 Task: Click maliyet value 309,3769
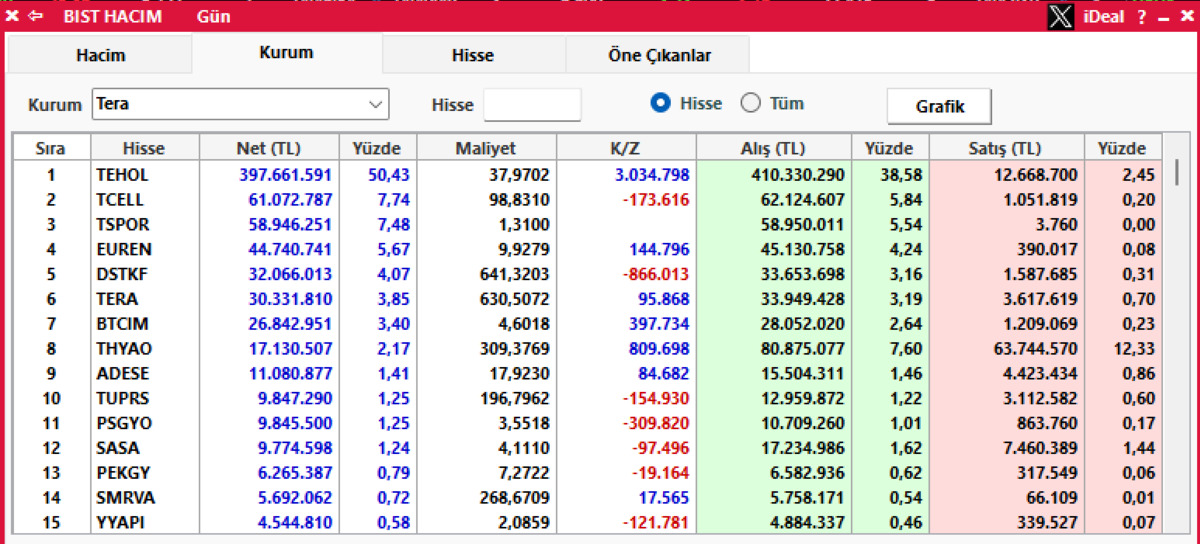tap(516, 349)
